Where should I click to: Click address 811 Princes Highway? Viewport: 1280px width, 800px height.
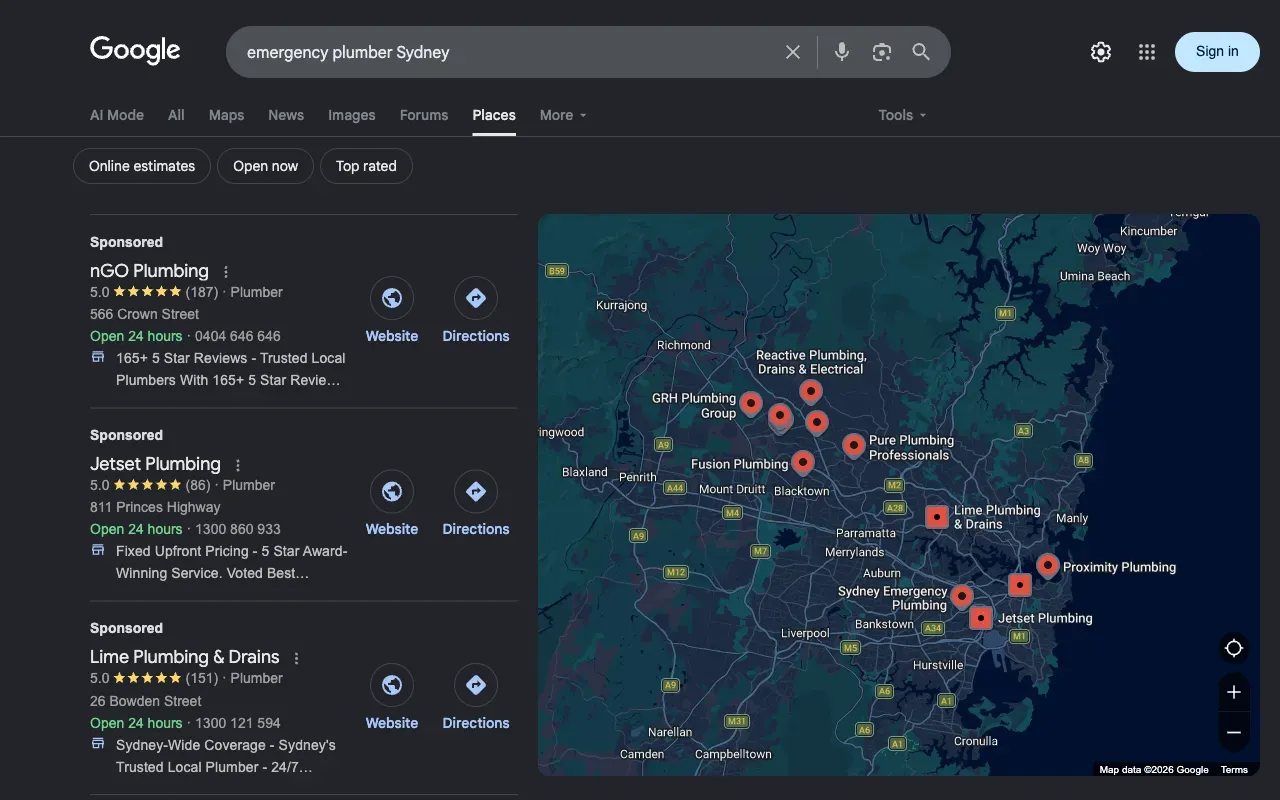pyautogui.click(x=155, y=507)
